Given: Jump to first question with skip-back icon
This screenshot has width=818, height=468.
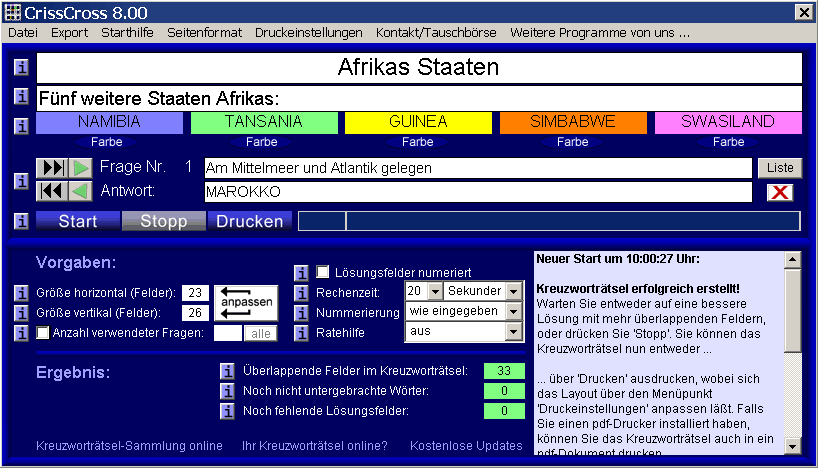Looking at the screenshot, I should 50,190.
